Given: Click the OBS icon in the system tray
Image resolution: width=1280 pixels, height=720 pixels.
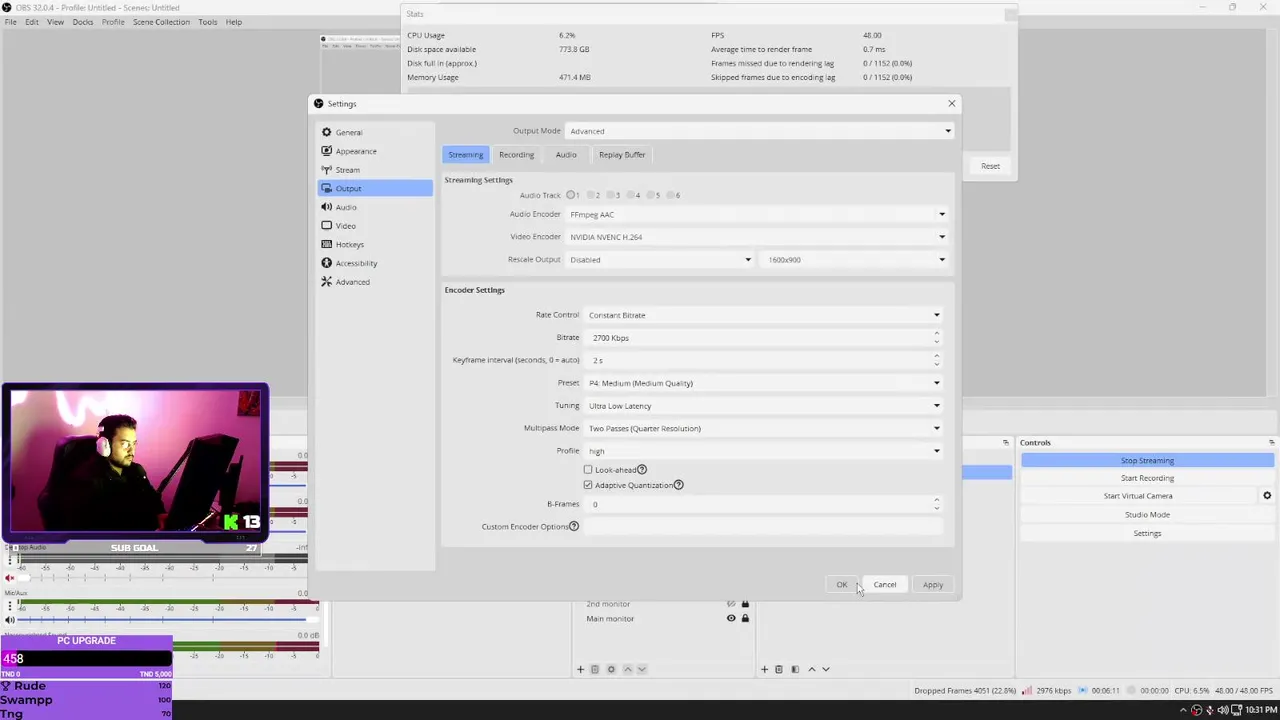Looking at the screenshot, I should 1196,710.
